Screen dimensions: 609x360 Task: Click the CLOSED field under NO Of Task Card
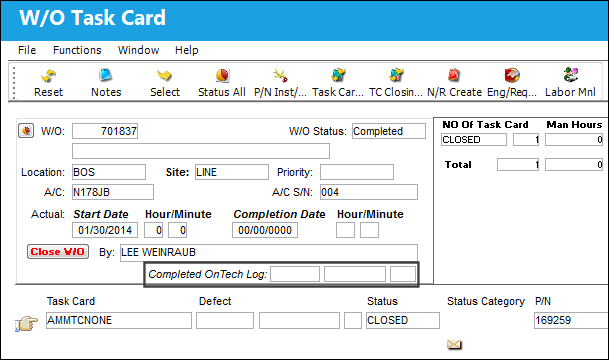tap(474, 139)
